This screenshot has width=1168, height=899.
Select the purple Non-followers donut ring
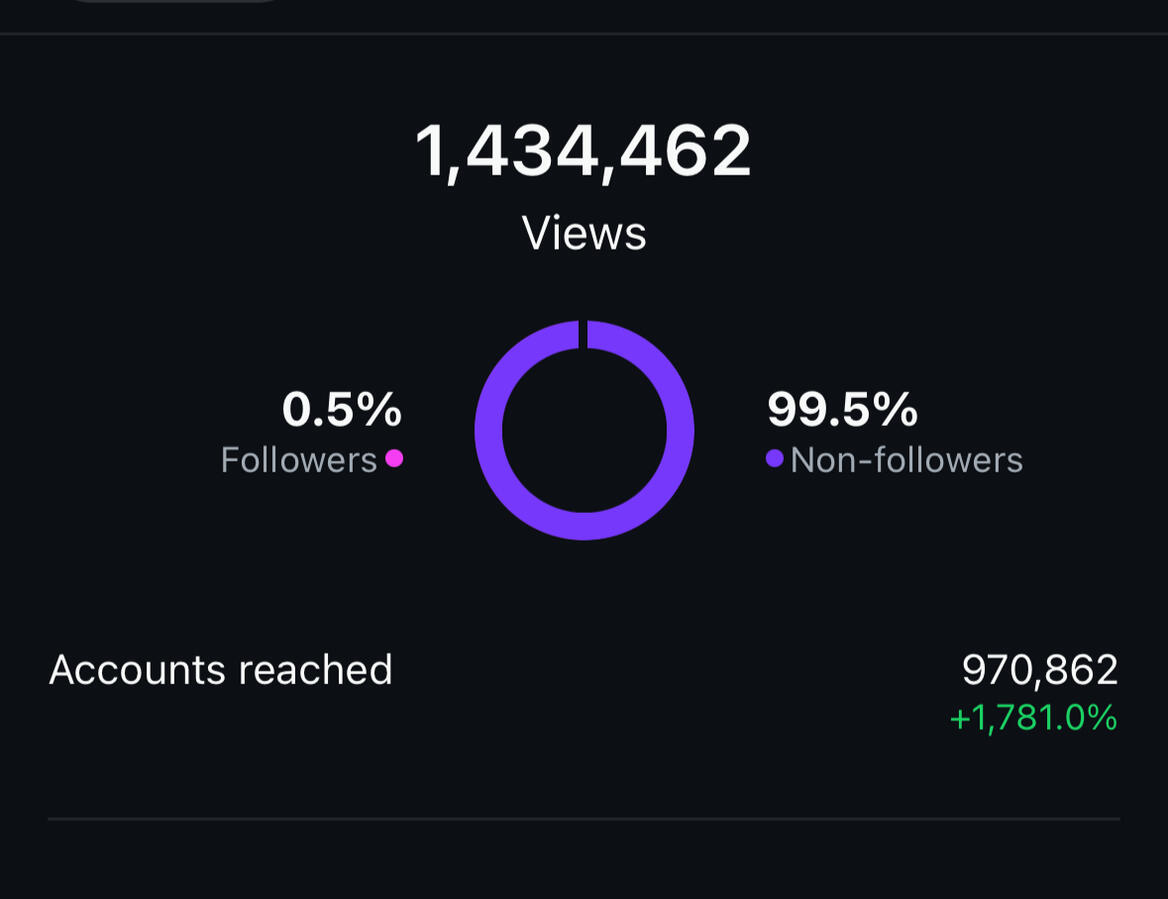[680, 430]
